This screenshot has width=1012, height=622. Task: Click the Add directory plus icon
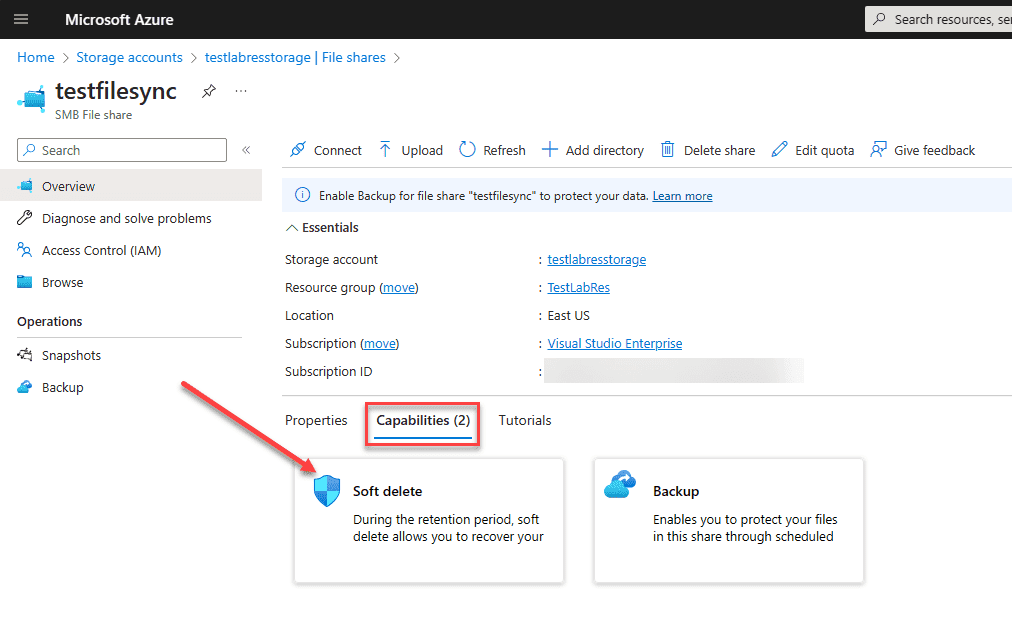click(x=549, y=150)
